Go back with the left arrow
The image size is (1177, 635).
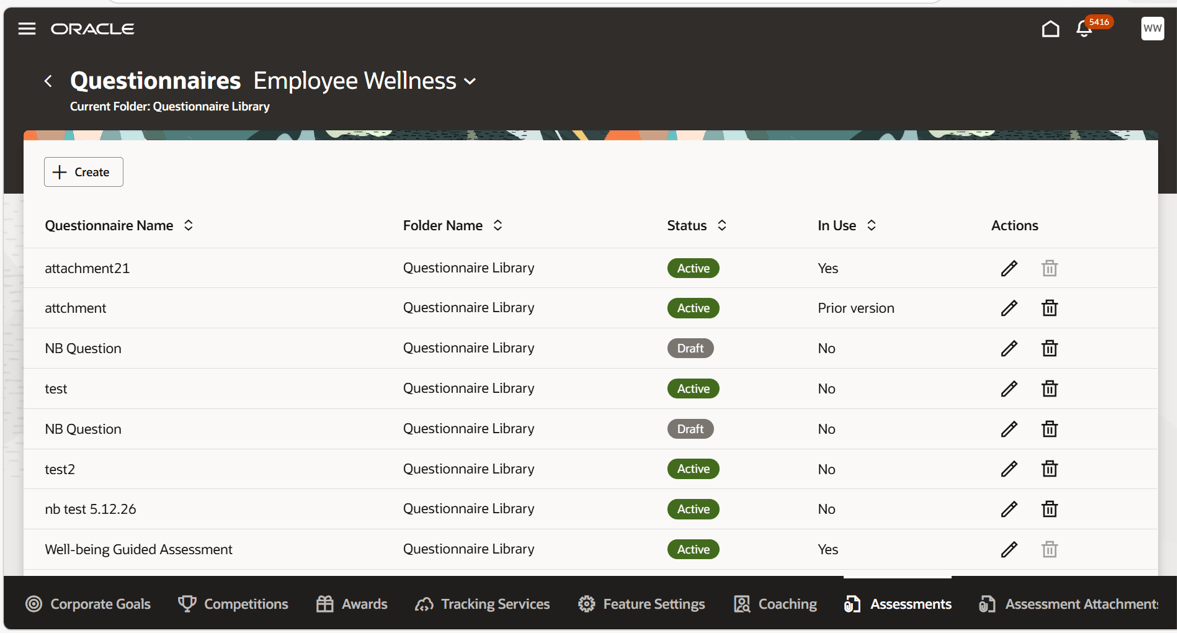[48, 81]
